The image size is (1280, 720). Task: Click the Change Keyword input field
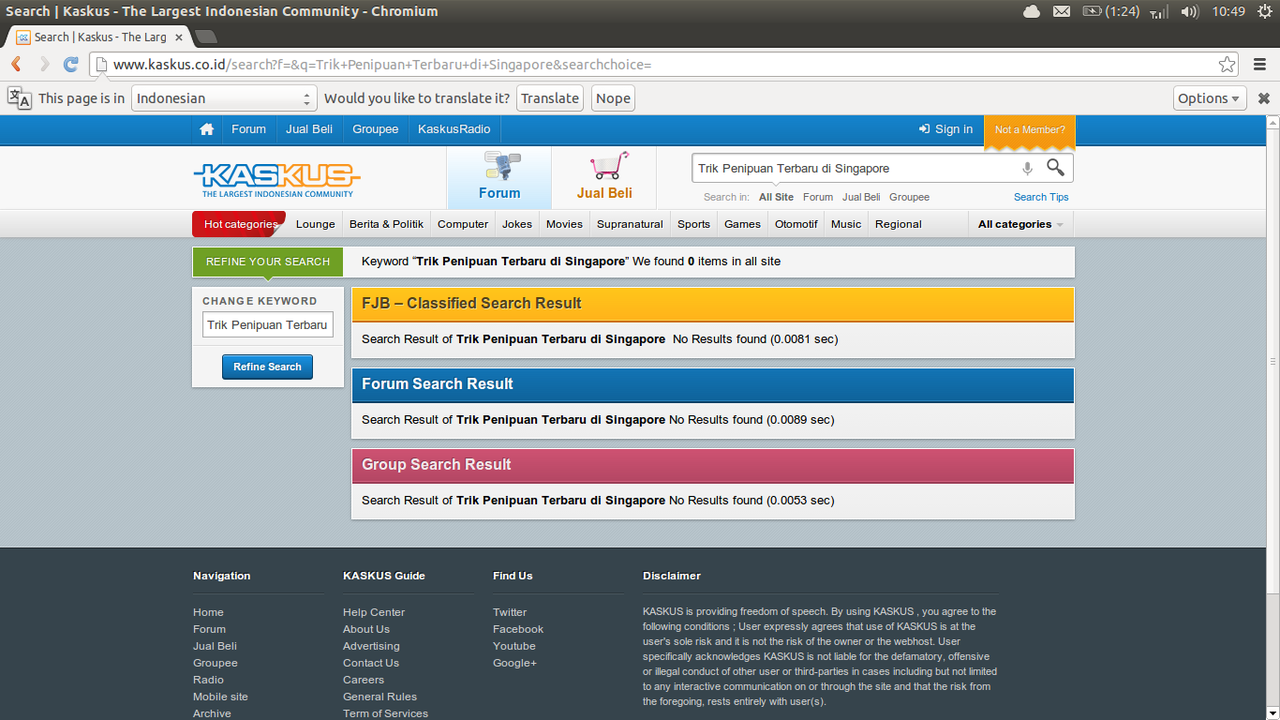pyautogui.click(x=267, y=325)
